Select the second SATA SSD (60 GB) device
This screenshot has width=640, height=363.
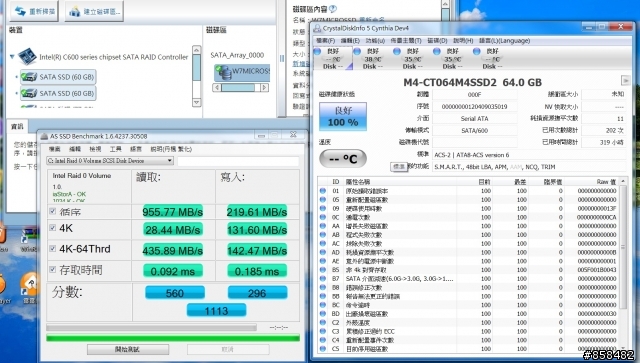point(58,94)
